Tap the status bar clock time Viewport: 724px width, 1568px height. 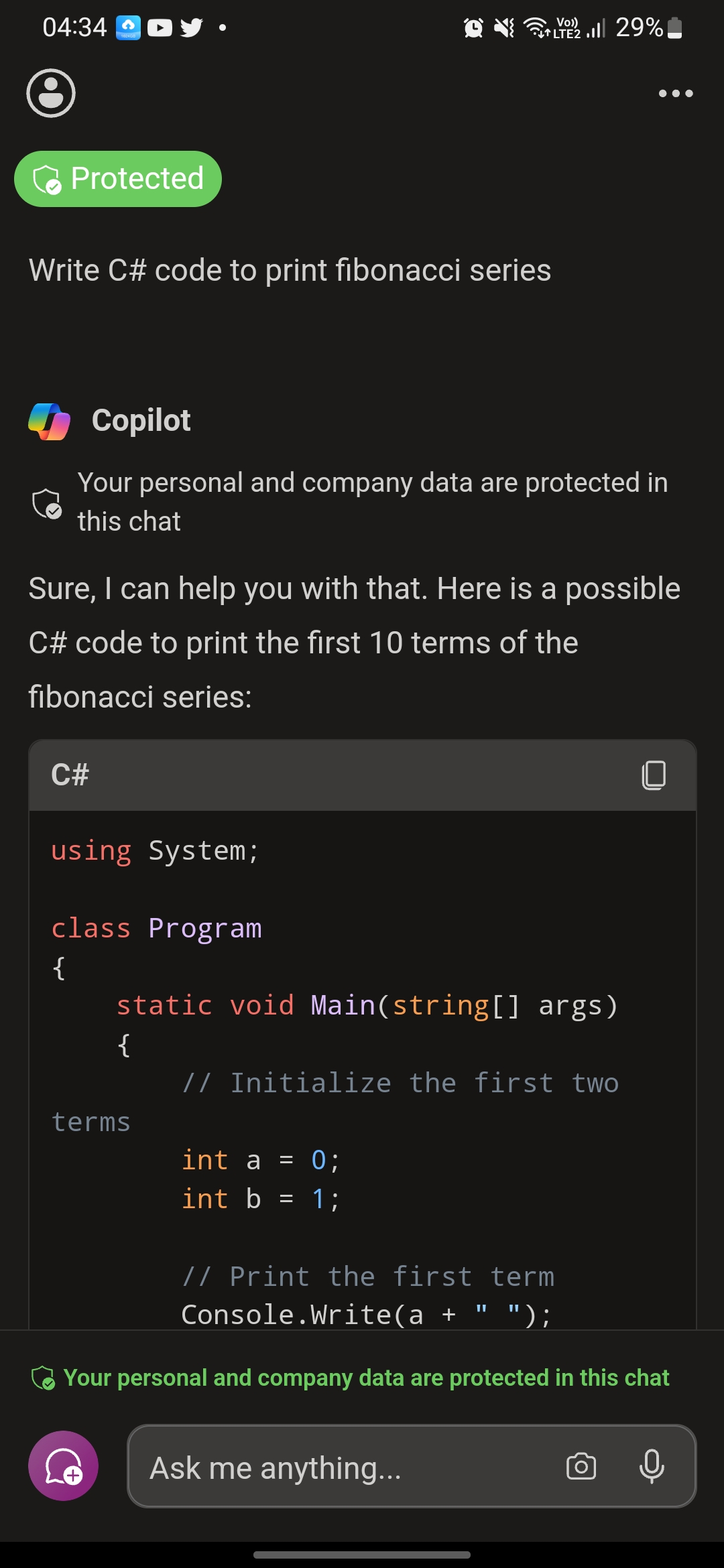(74, 27)
